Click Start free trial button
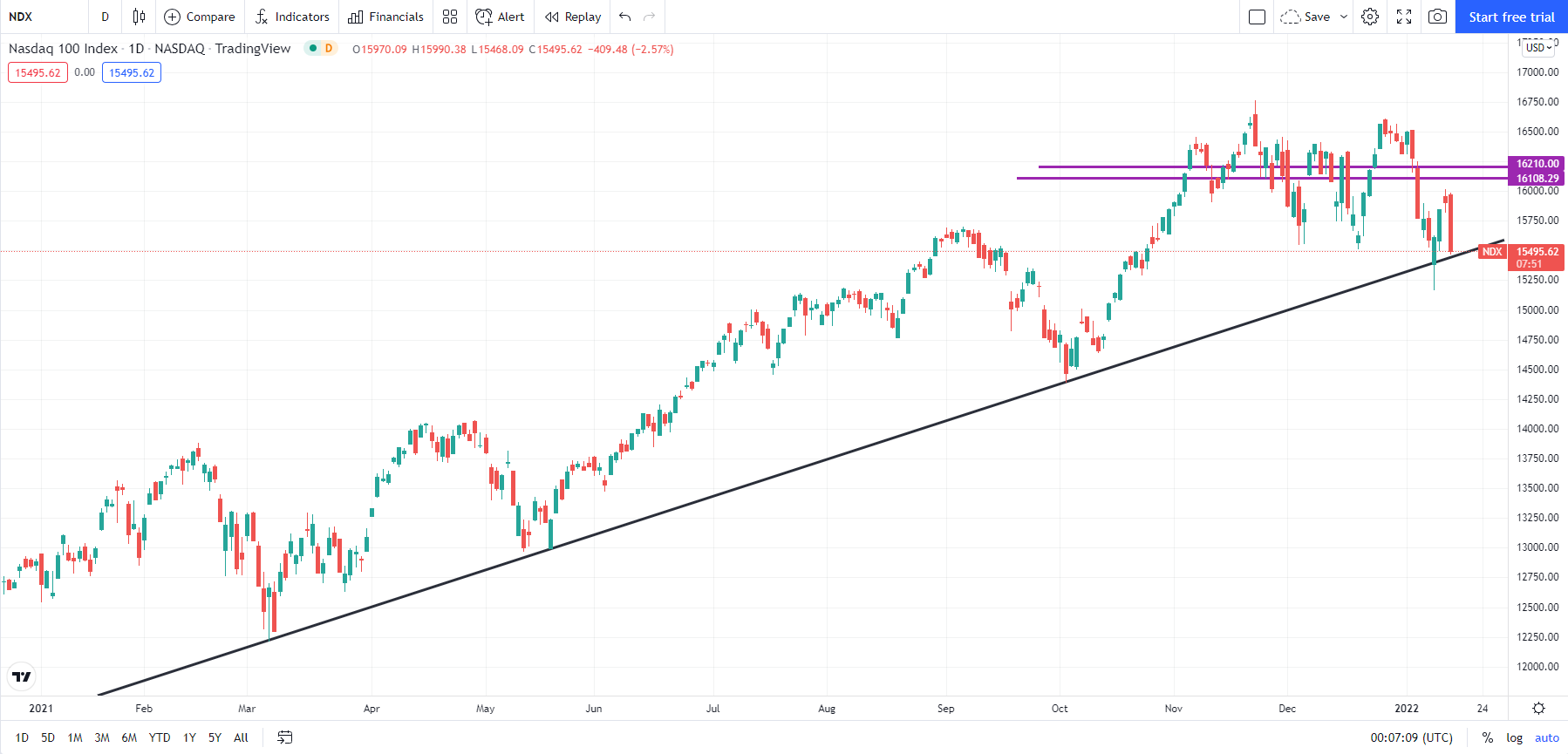 (x=1511, y=17)
